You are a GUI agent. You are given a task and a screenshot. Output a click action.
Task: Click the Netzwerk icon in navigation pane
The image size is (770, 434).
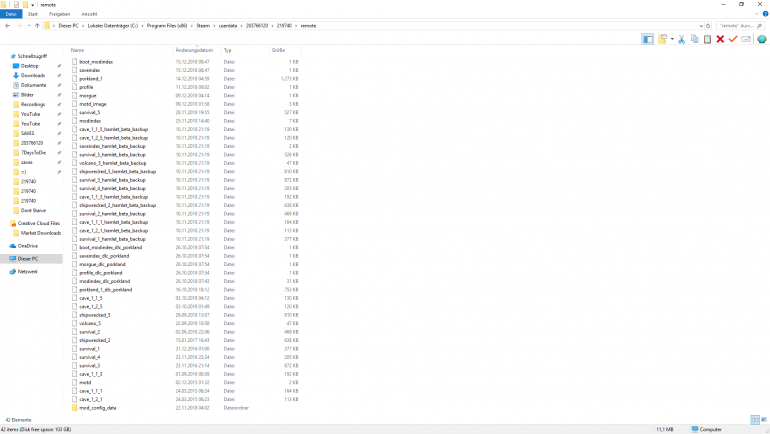click(12, 271)
